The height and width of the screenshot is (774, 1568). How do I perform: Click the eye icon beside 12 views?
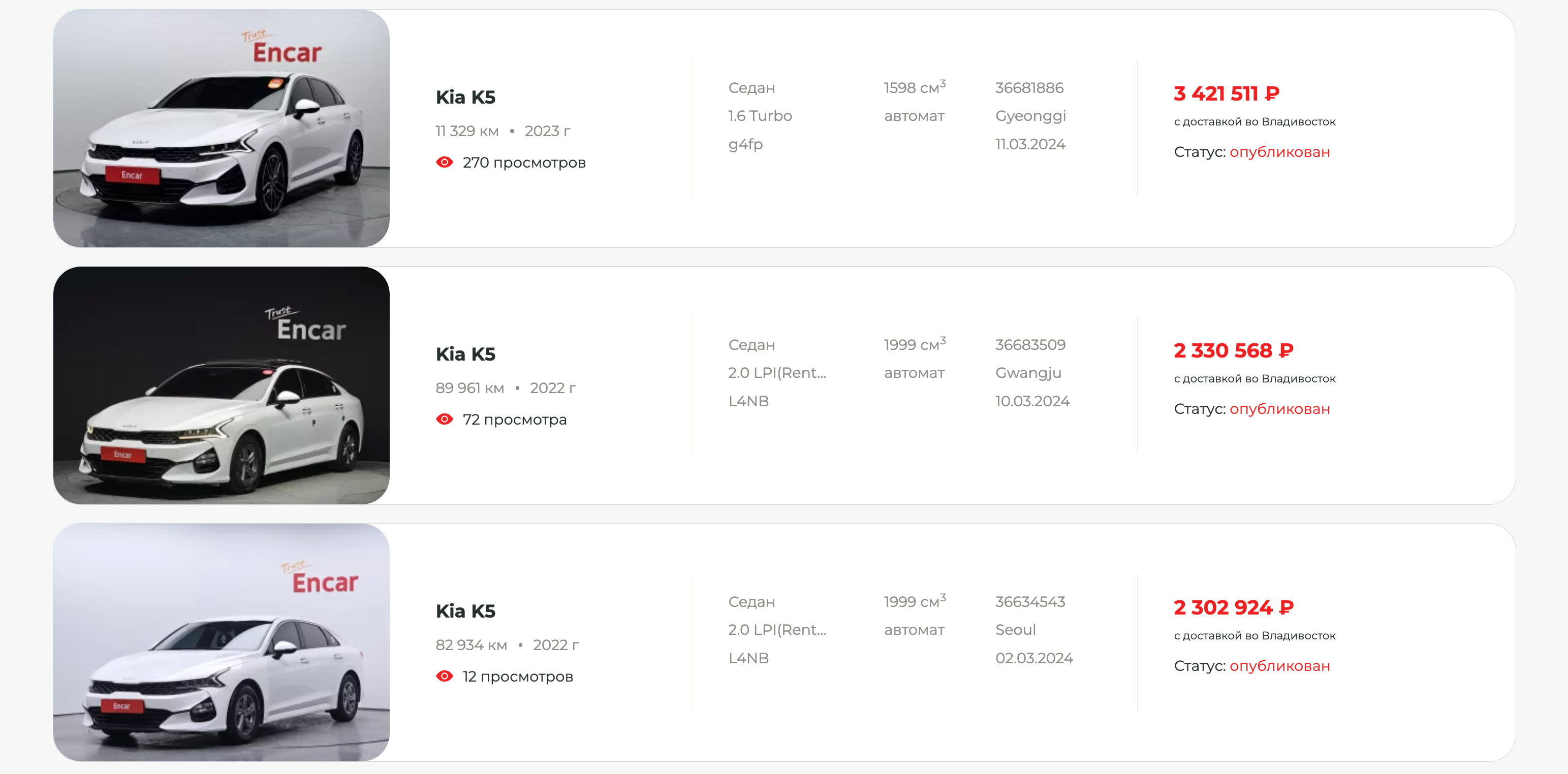click(x=445, y=676)
